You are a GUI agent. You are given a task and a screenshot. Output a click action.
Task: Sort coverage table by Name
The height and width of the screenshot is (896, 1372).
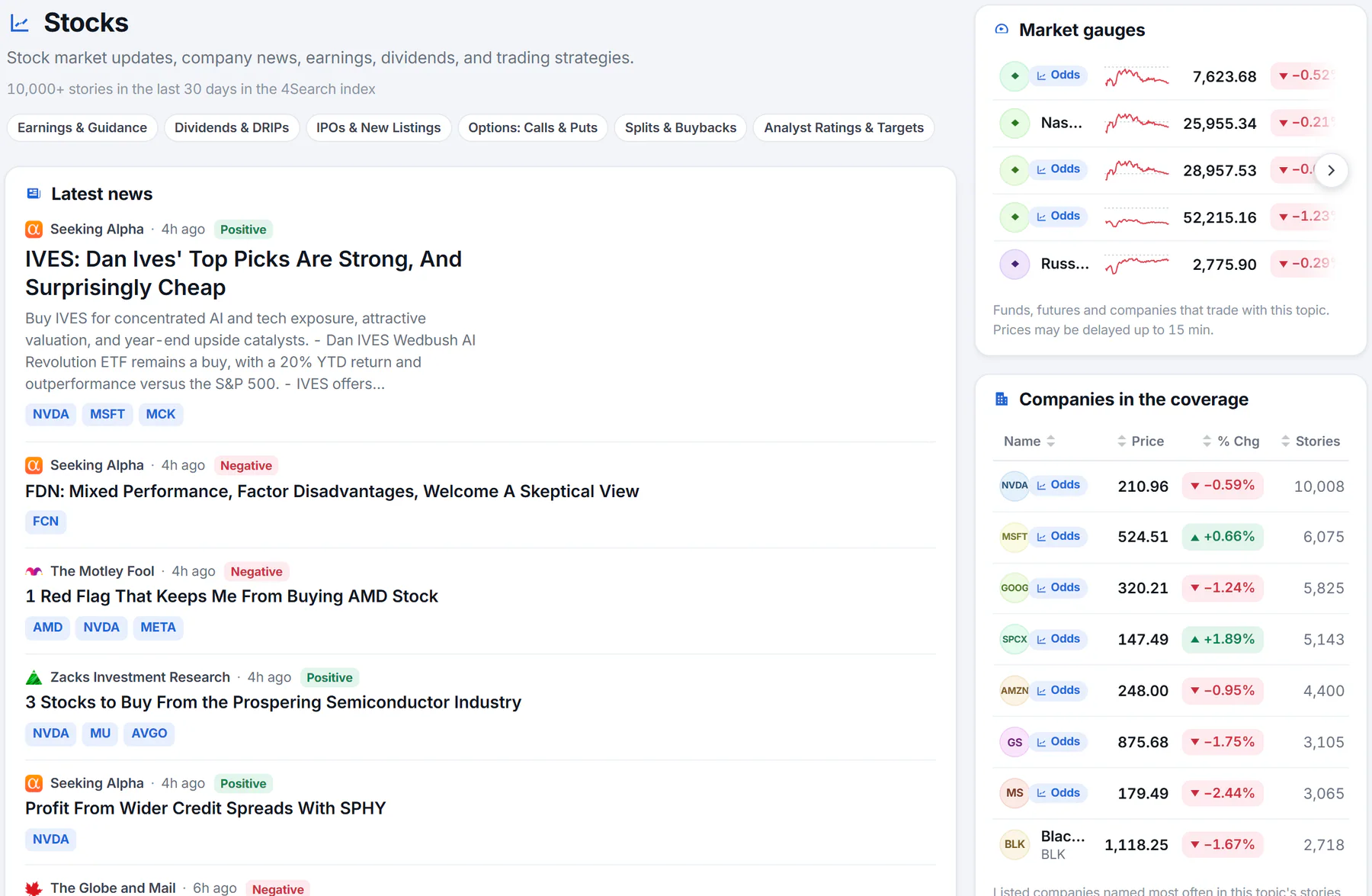(1029, 441)
